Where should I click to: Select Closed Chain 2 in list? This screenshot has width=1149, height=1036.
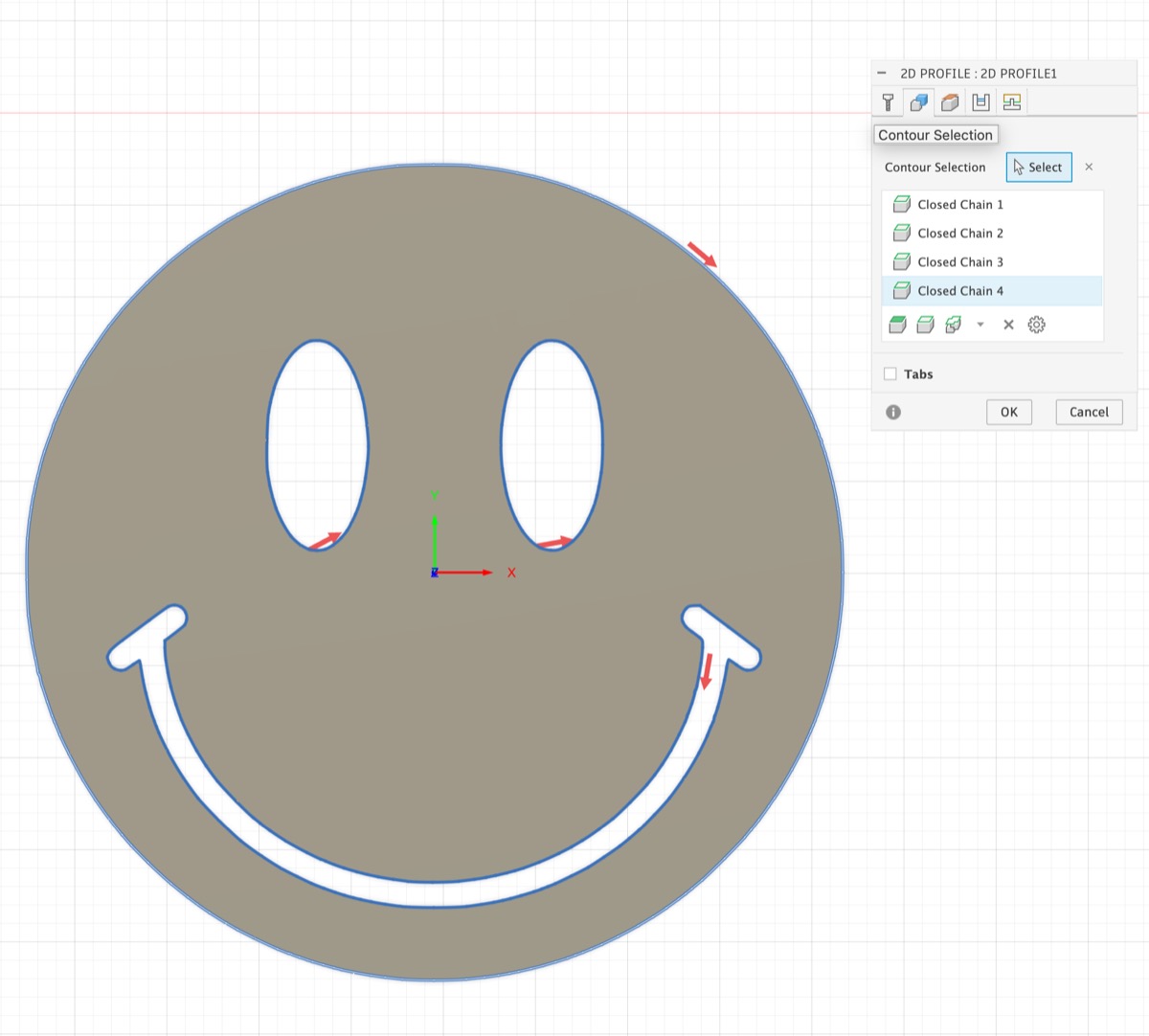tap(959, 234)
